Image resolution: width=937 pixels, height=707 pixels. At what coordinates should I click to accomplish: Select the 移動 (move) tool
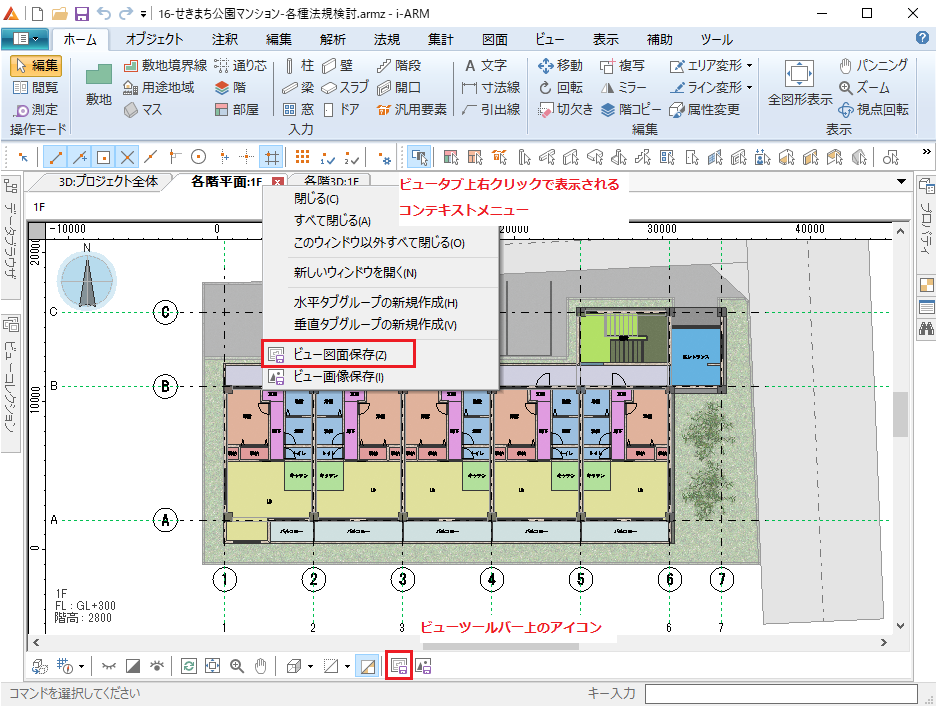click(x=560, y=66)
